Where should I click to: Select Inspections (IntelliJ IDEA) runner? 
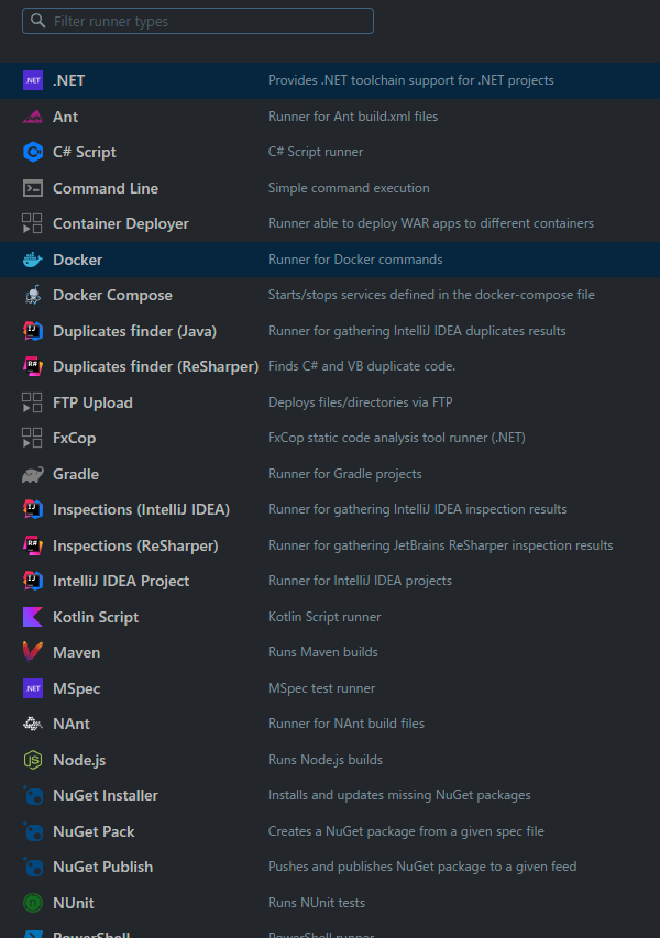(141, 510)
